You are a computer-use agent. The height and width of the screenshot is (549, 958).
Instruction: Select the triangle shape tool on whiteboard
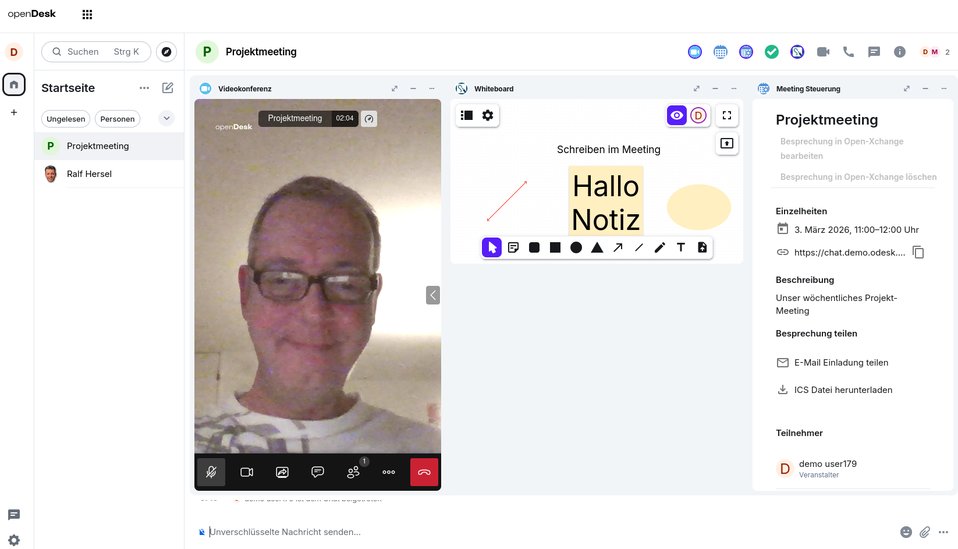point(597,247)
